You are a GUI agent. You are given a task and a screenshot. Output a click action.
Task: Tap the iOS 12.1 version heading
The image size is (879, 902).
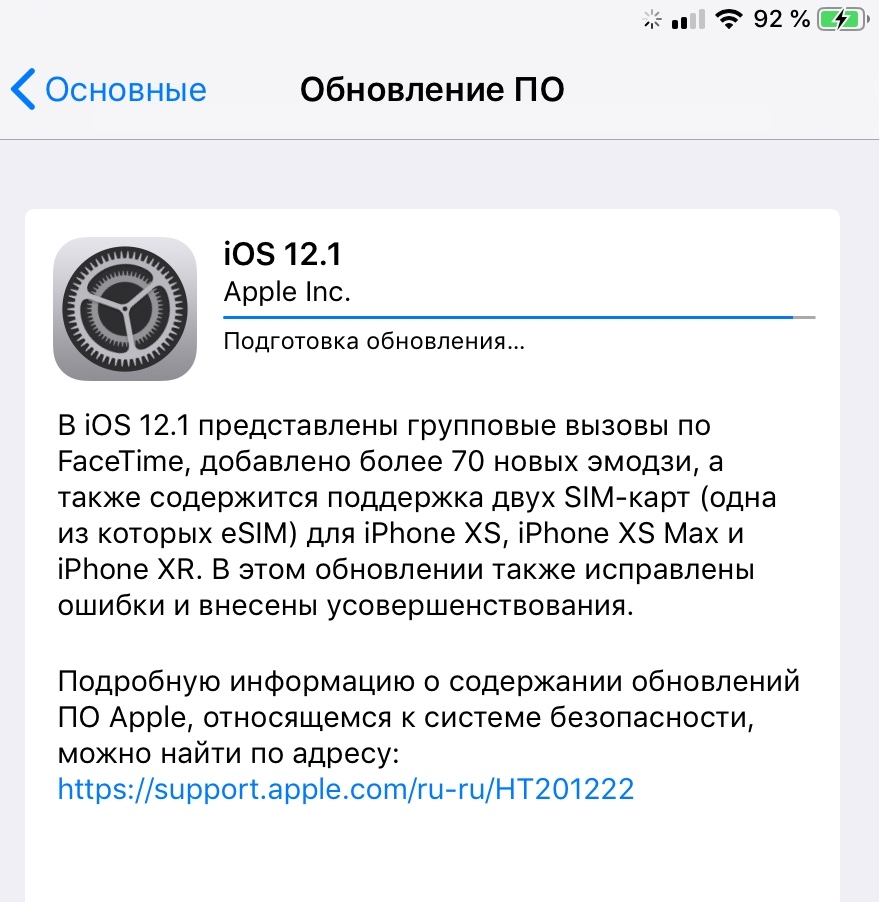pyautogui.click(x=282, y=254)
